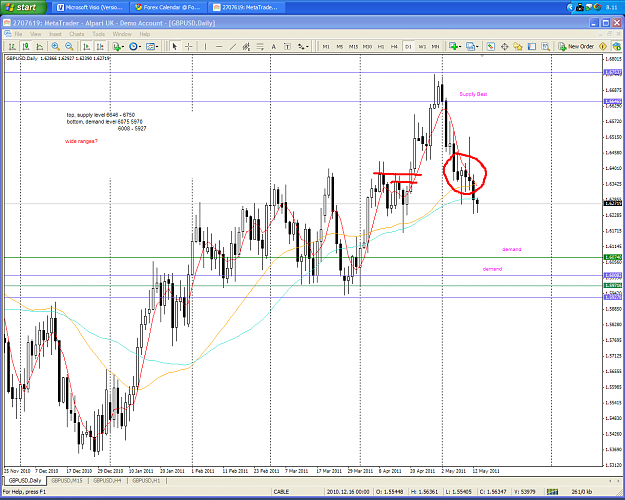Screen dimensions: 625x500
Task: Open the File menu
Action: pyautogui.click(x=18, y=34)
